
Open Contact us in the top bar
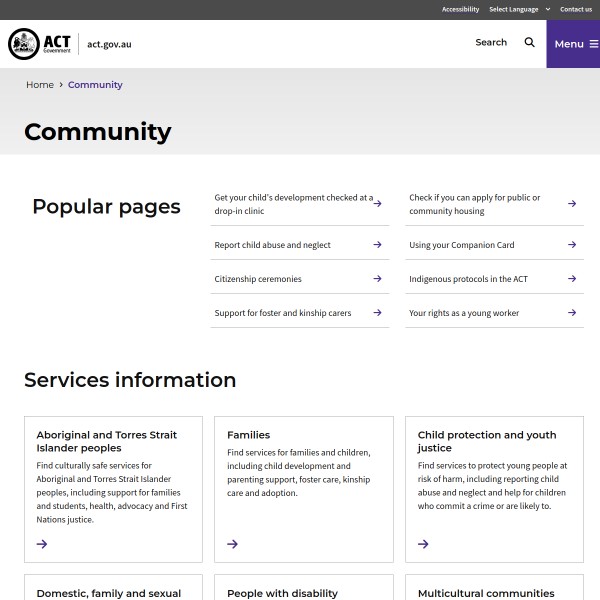576,9
